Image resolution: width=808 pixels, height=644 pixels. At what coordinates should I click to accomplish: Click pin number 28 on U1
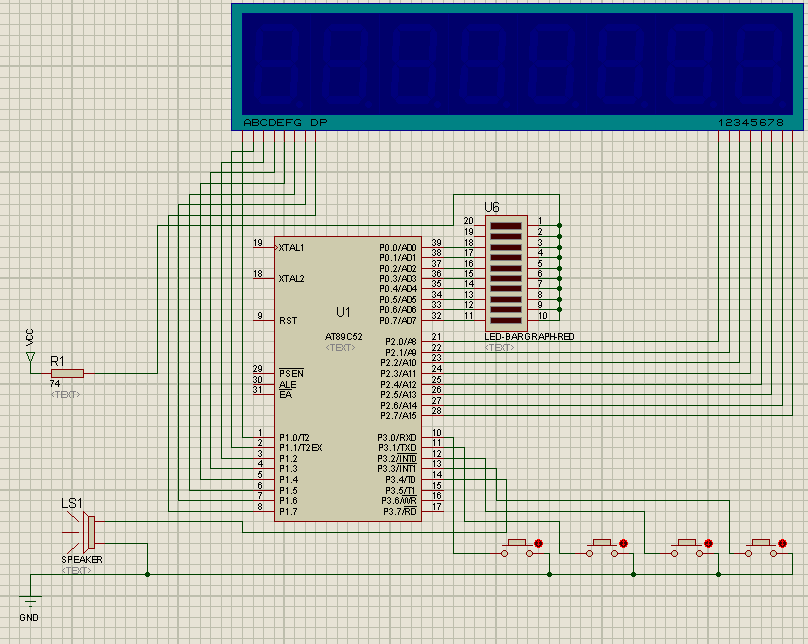(436, 411)
